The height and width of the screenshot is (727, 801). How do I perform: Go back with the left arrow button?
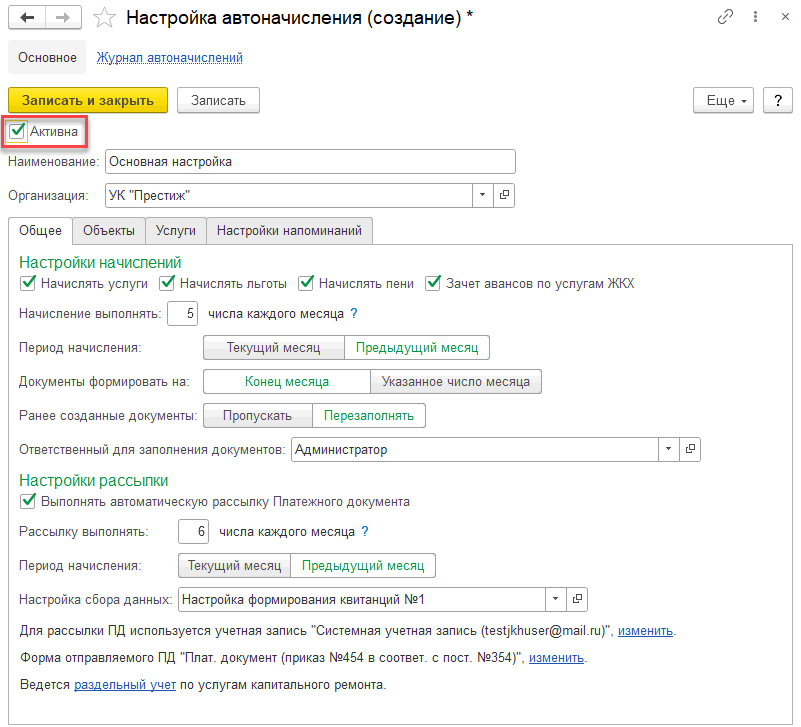pos(27,18)
